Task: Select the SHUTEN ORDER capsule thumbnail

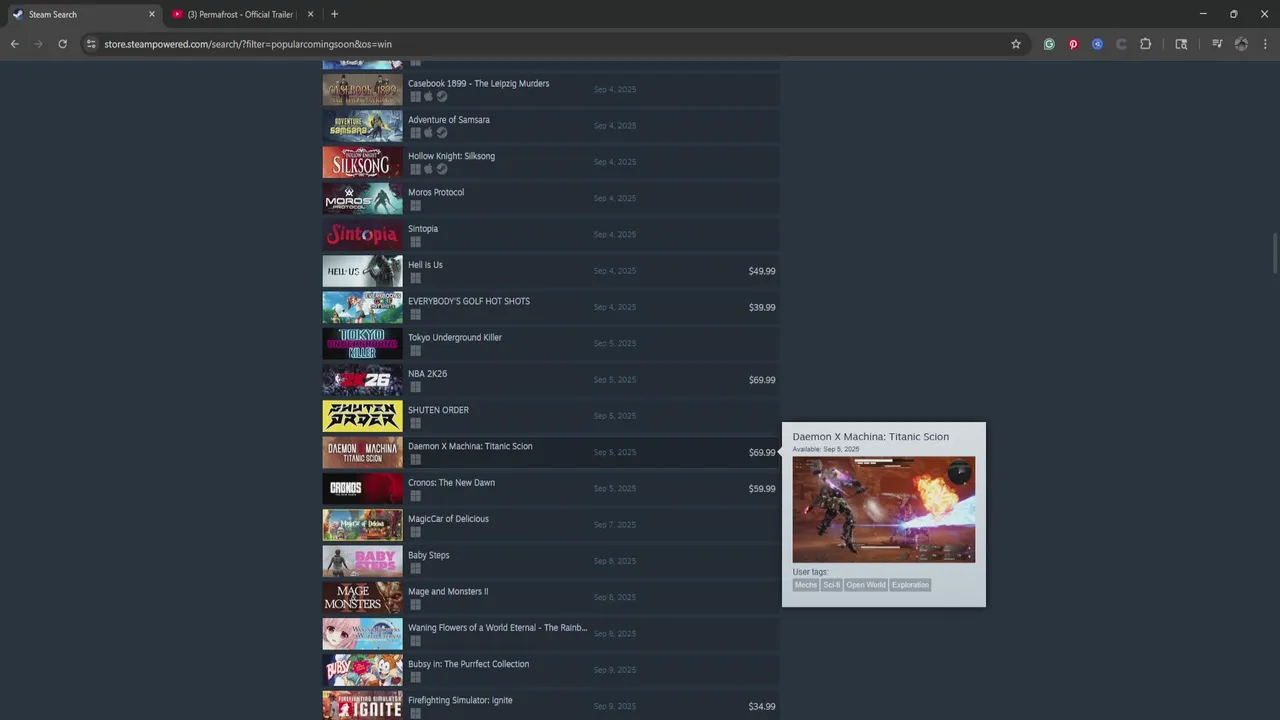Action: click(362, 416)
